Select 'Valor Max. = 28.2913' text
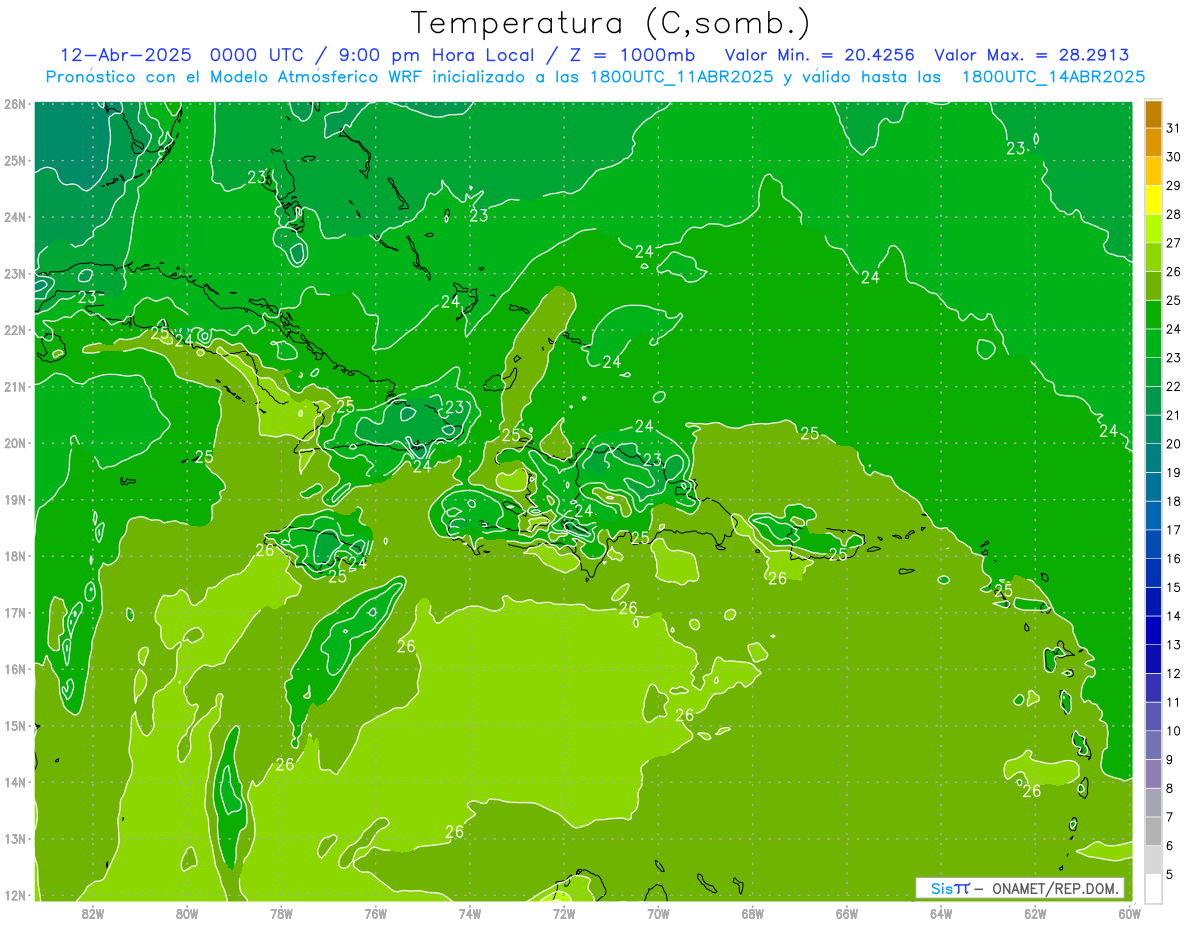Image resolution: width=1200 pixels, height=927 pixels. tap(1032, 55)
